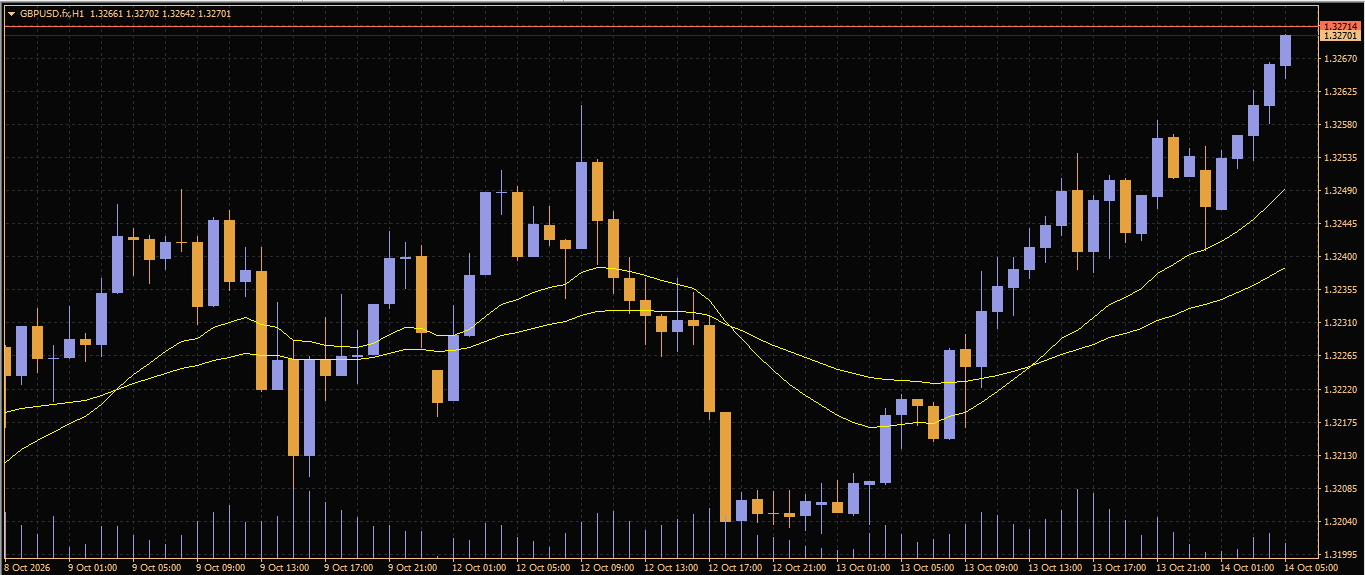Screen dimensions: 1365x575
Task: Click the low price value 1.32642
Action: (x=181, y=14)
